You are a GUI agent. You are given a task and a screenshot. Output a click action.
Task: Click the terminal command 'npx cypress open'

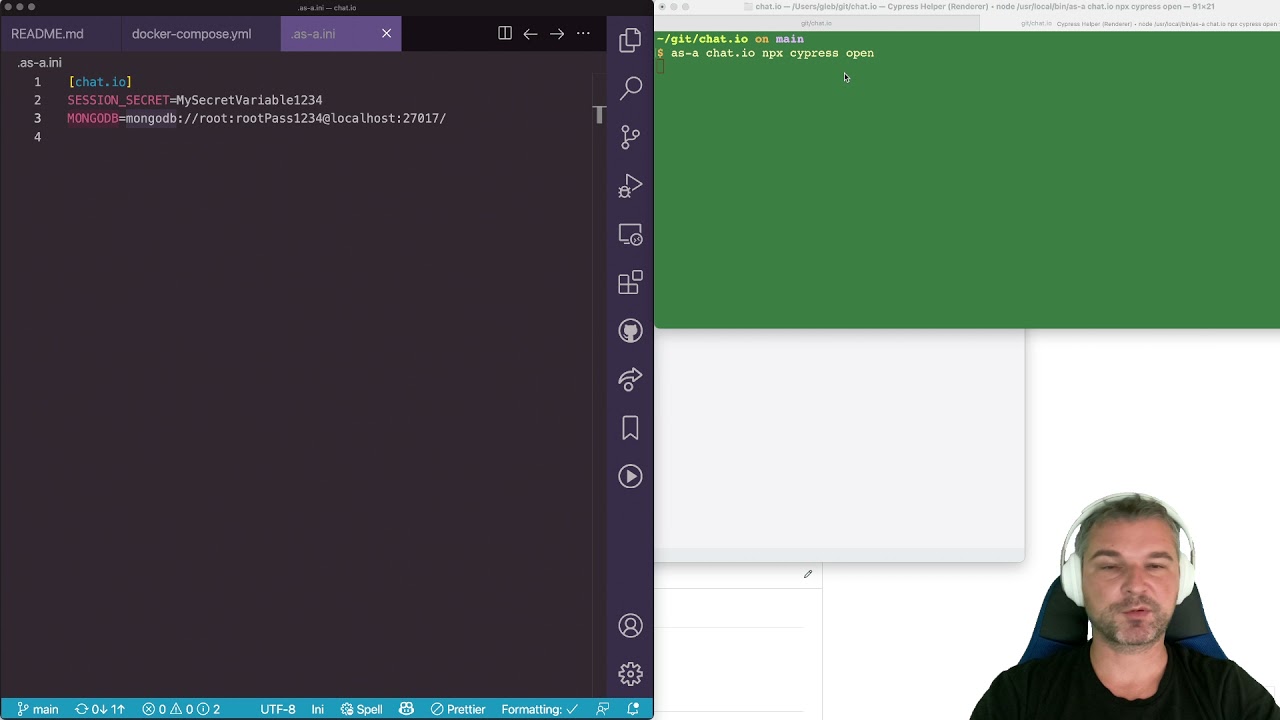tap(818, 53)
